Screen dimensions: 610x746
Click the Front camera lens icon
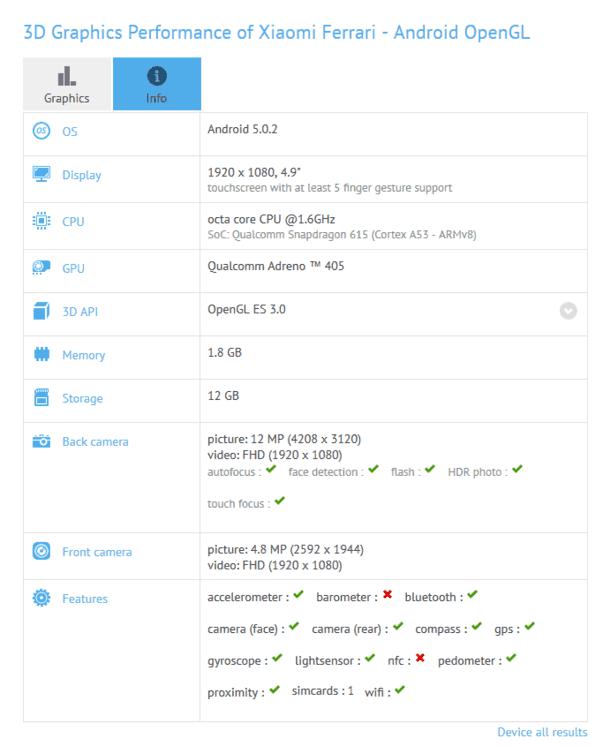41,551
